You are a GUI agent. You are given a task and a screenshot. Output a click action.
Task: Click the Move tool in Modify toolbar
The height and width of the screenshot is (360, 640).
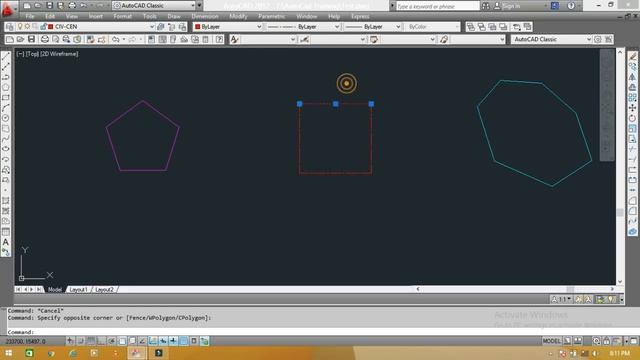[632, 108]
